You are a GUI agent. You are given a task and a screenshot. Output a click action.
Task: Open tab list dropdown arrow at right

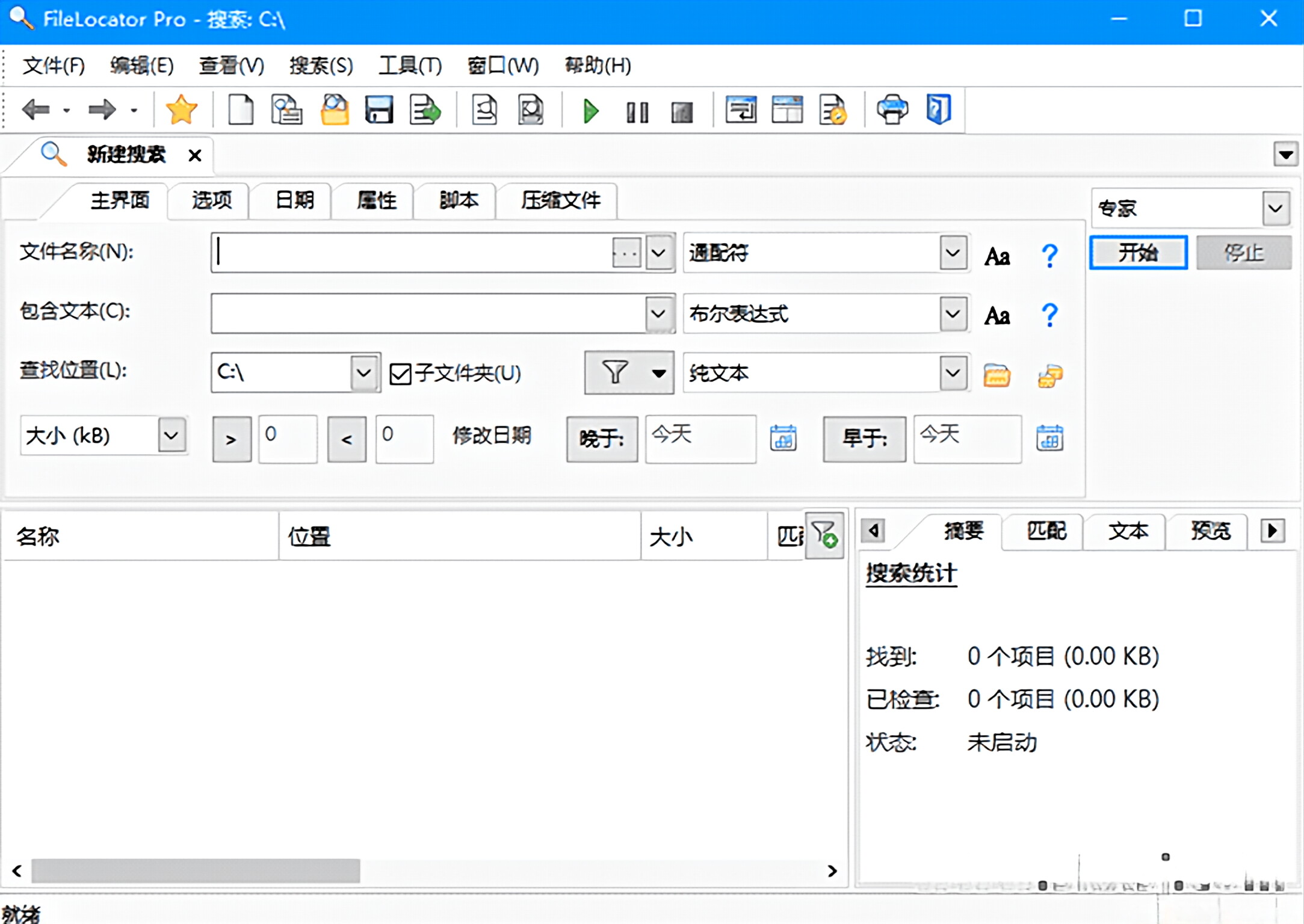tap(1286, 155)
